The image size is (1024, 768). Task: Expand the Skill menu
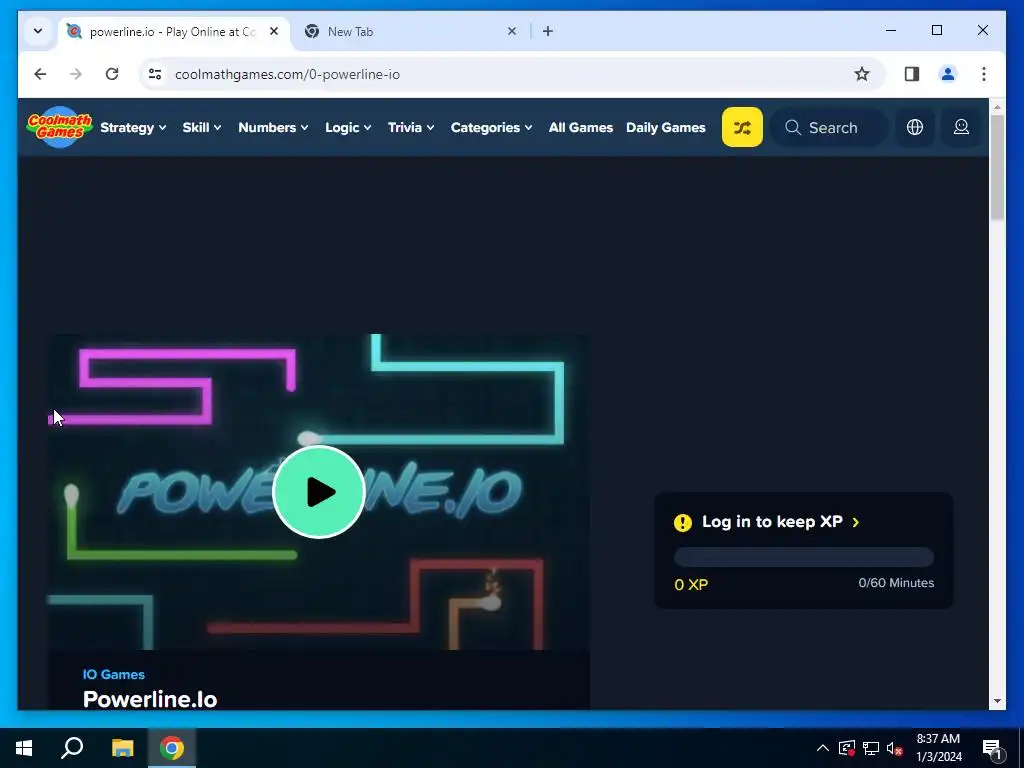tap(202, 127)
